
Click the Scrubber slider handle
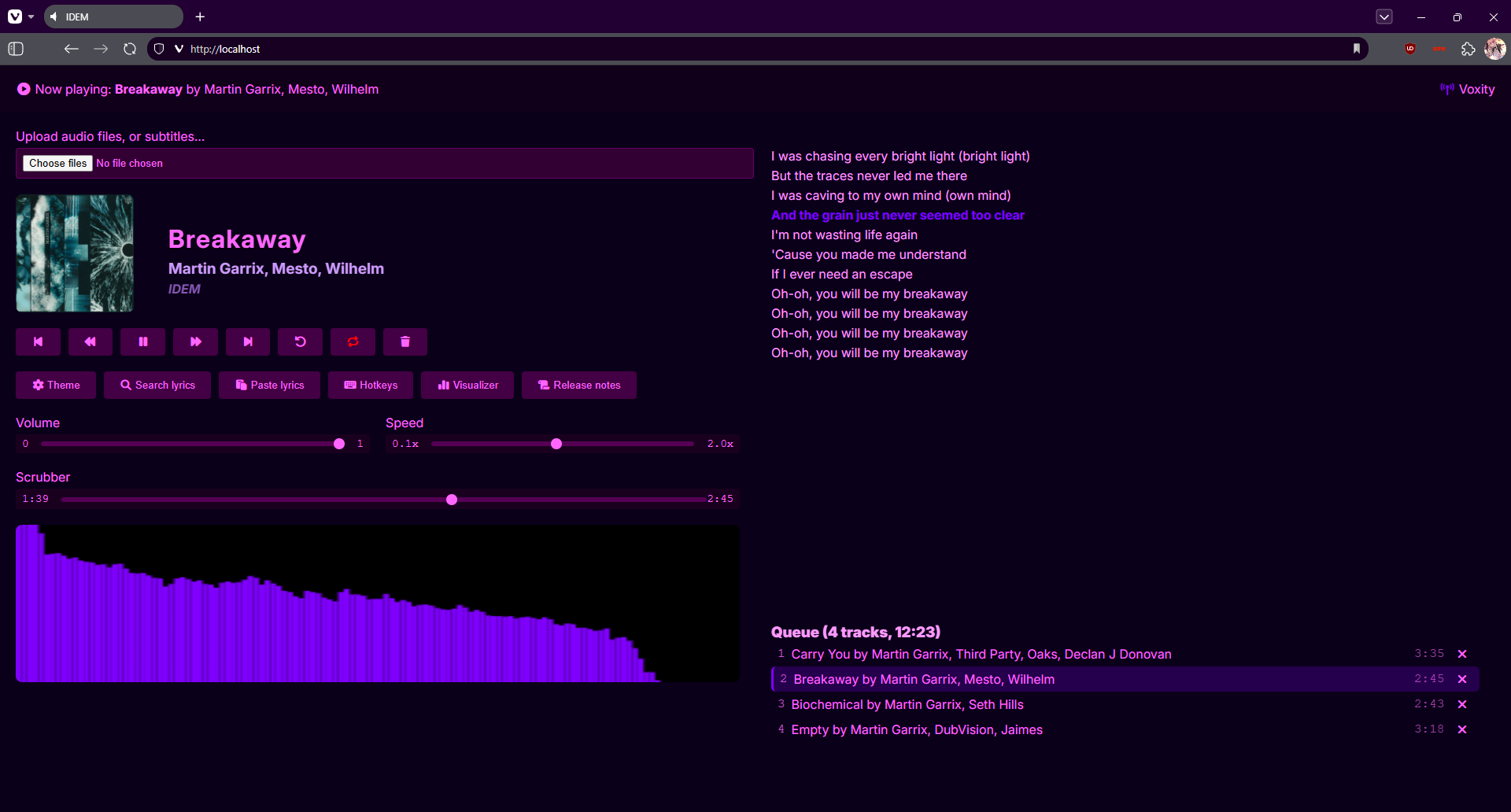(452, 500)
